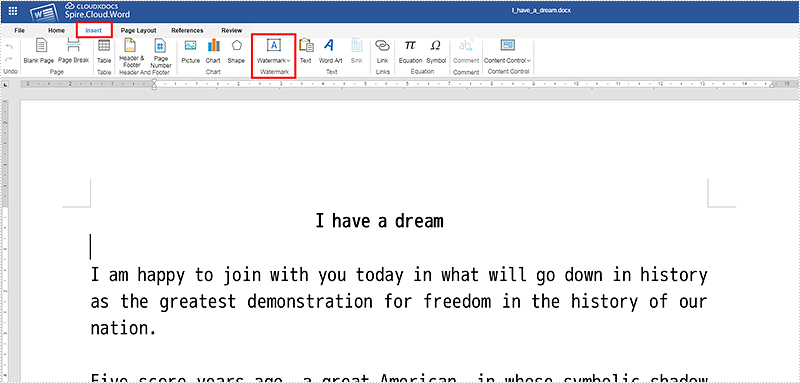
Task: Insert an Equation
Action: click(x=410, y=52)
